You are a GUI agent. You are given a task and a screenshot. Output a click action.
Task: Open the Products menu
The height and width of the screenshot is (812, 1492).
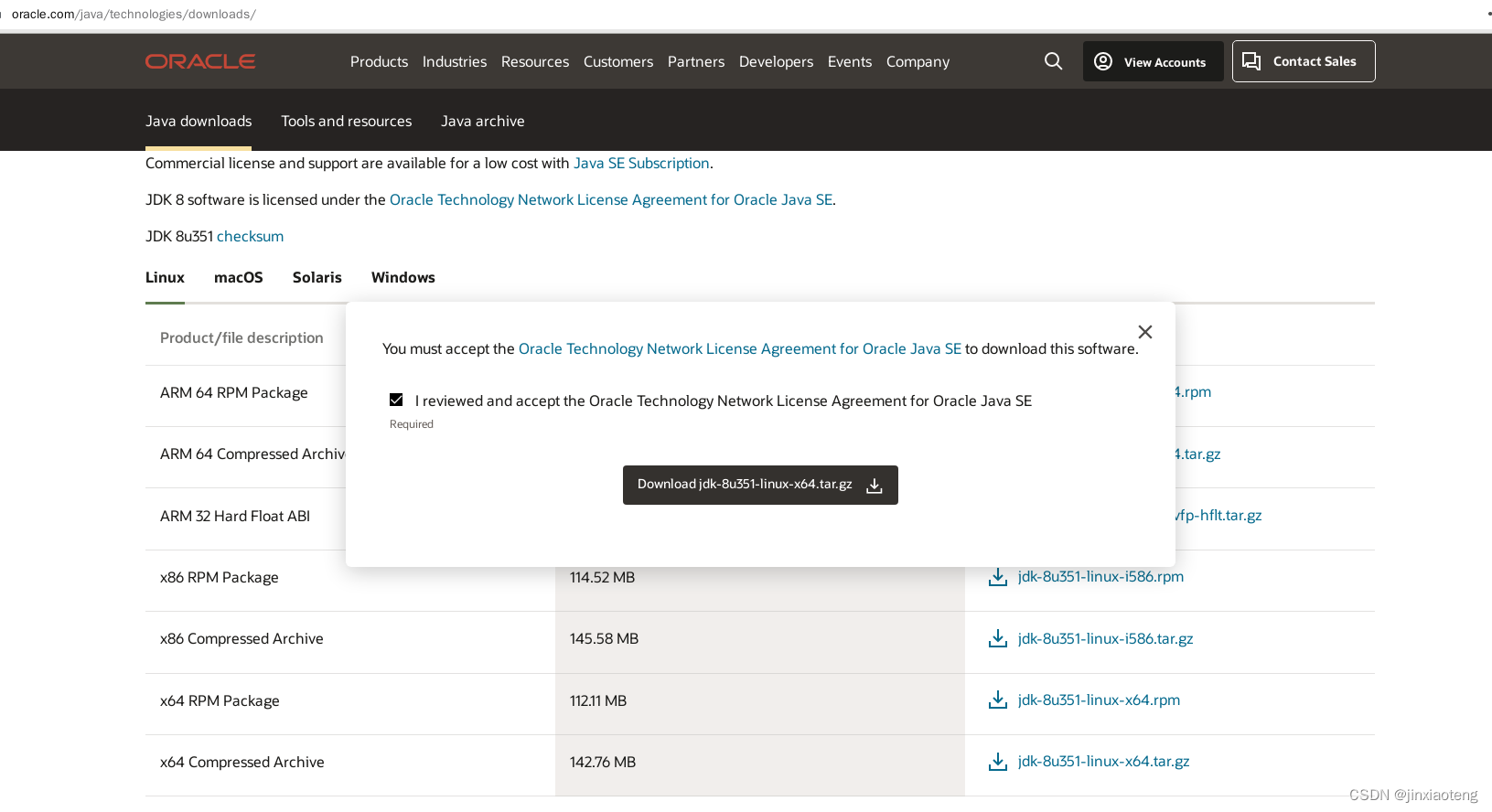(x=379, y=61)
